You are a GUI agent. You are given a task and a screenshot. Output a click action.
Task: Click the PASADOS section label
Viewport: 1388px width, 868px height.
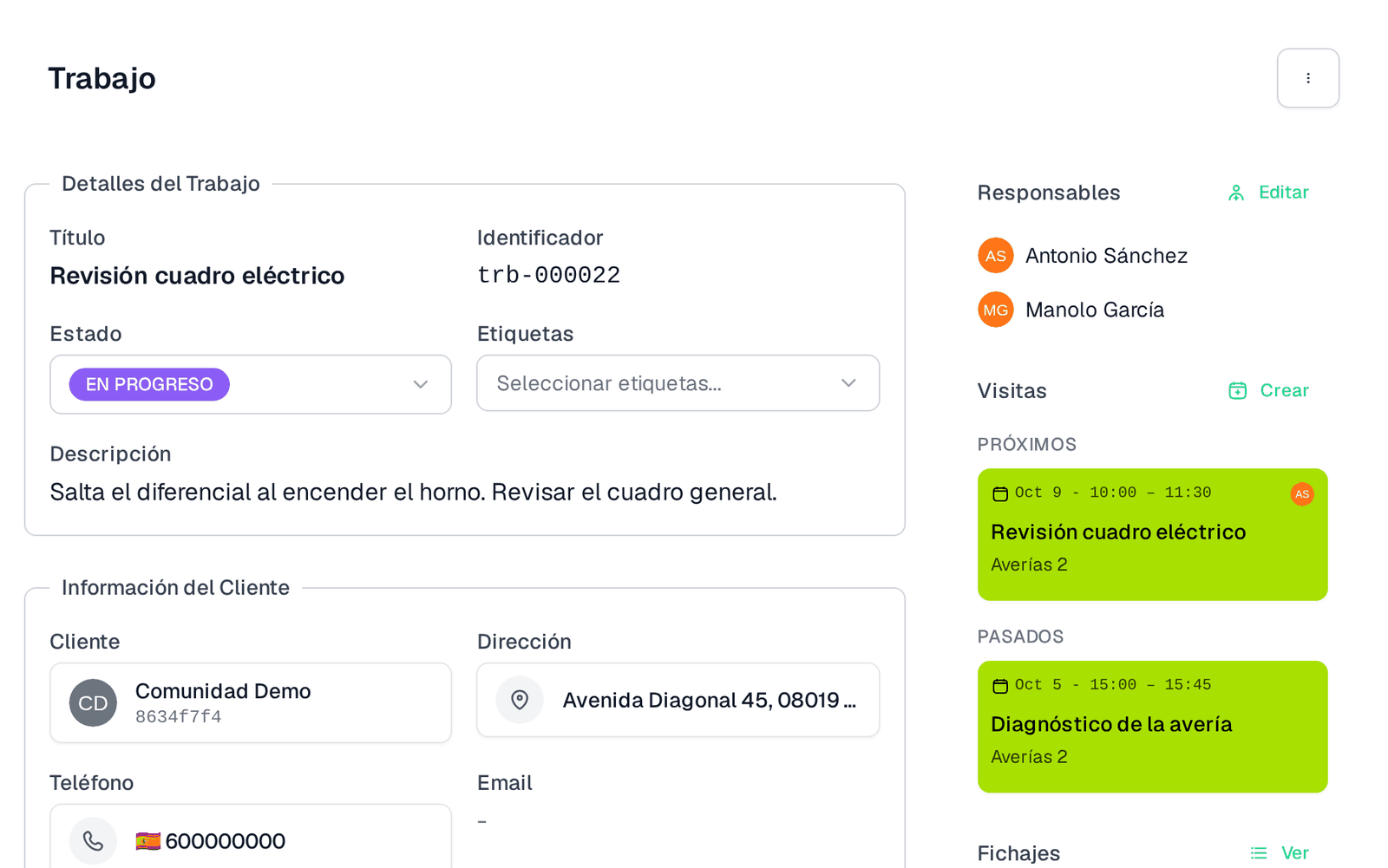(x=1020, y=637)
